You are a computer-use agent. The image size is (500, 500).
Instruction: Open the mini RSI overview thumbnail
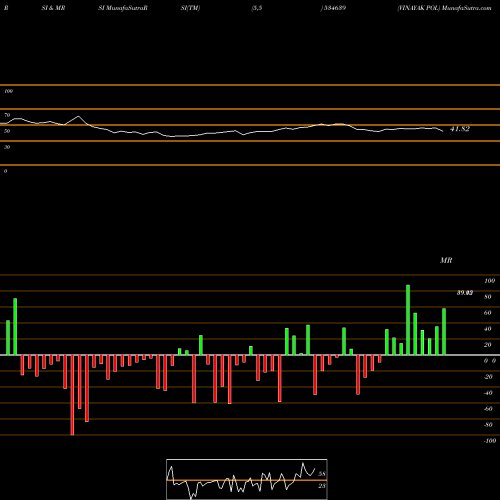(247, 479)
